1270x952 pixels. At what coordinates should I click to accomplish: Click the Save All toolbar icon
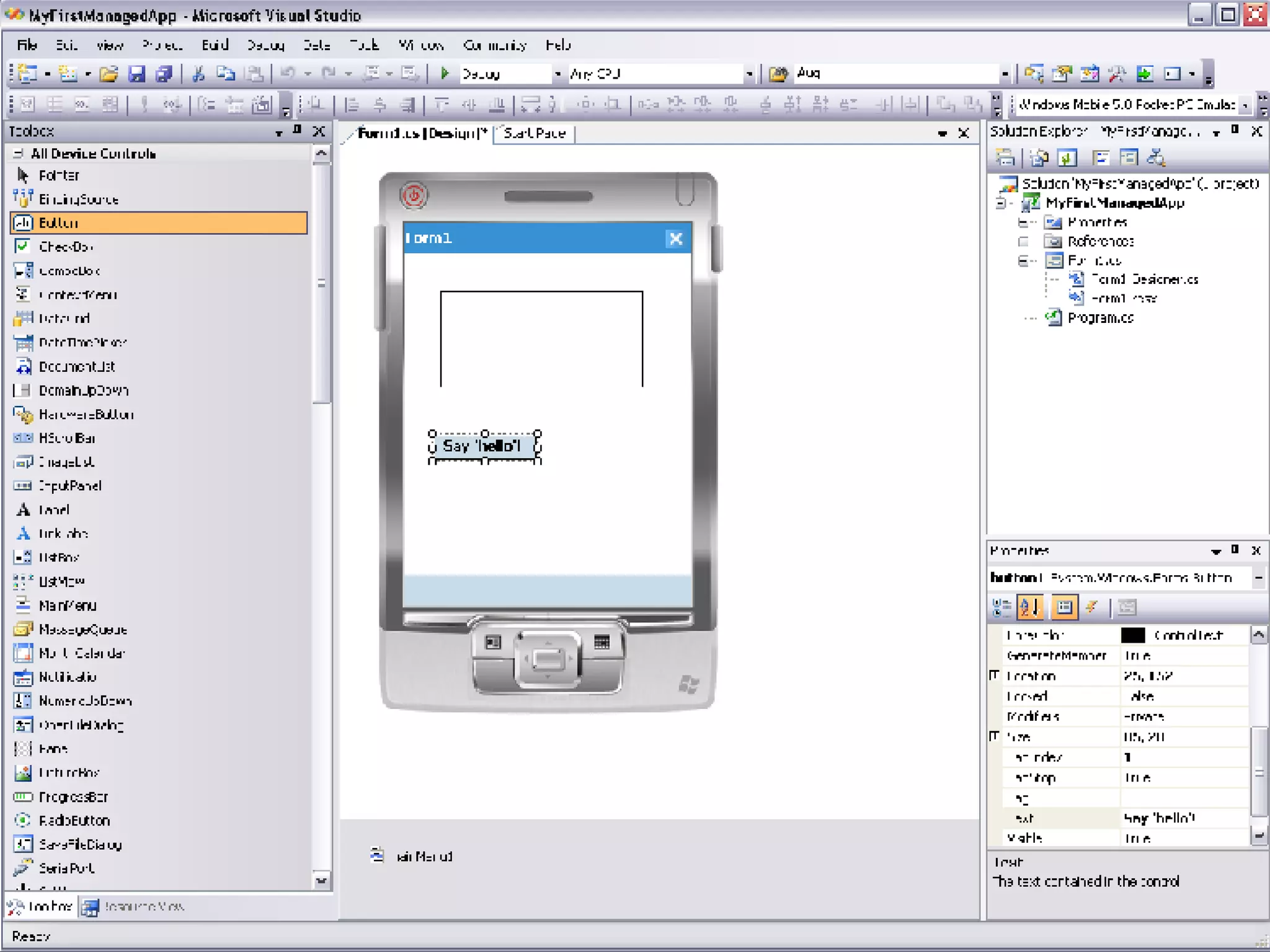coord(164,74)
